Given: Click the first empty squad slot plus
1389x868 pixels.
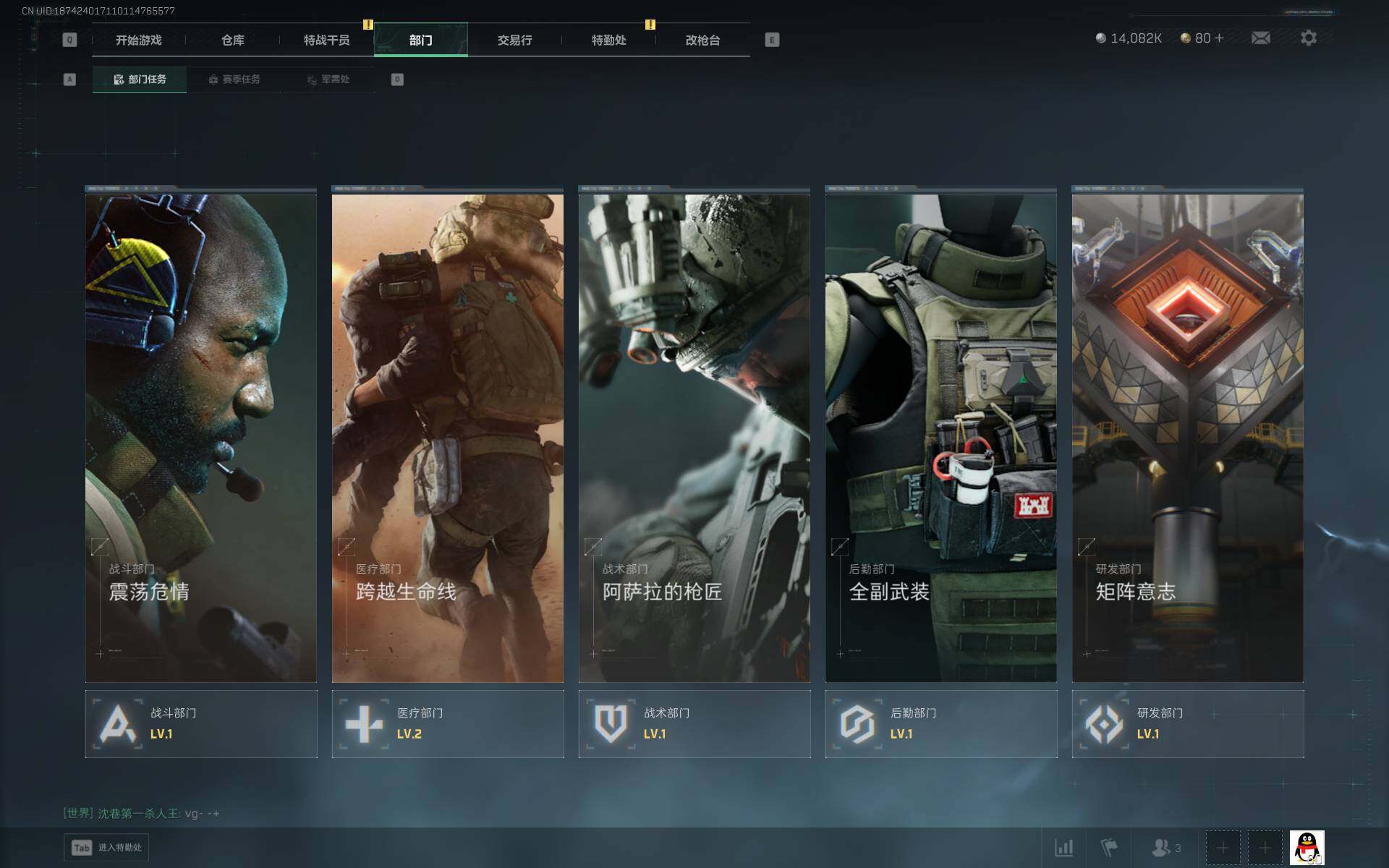Looking at the screenshot, I should tap(1223, 847).
